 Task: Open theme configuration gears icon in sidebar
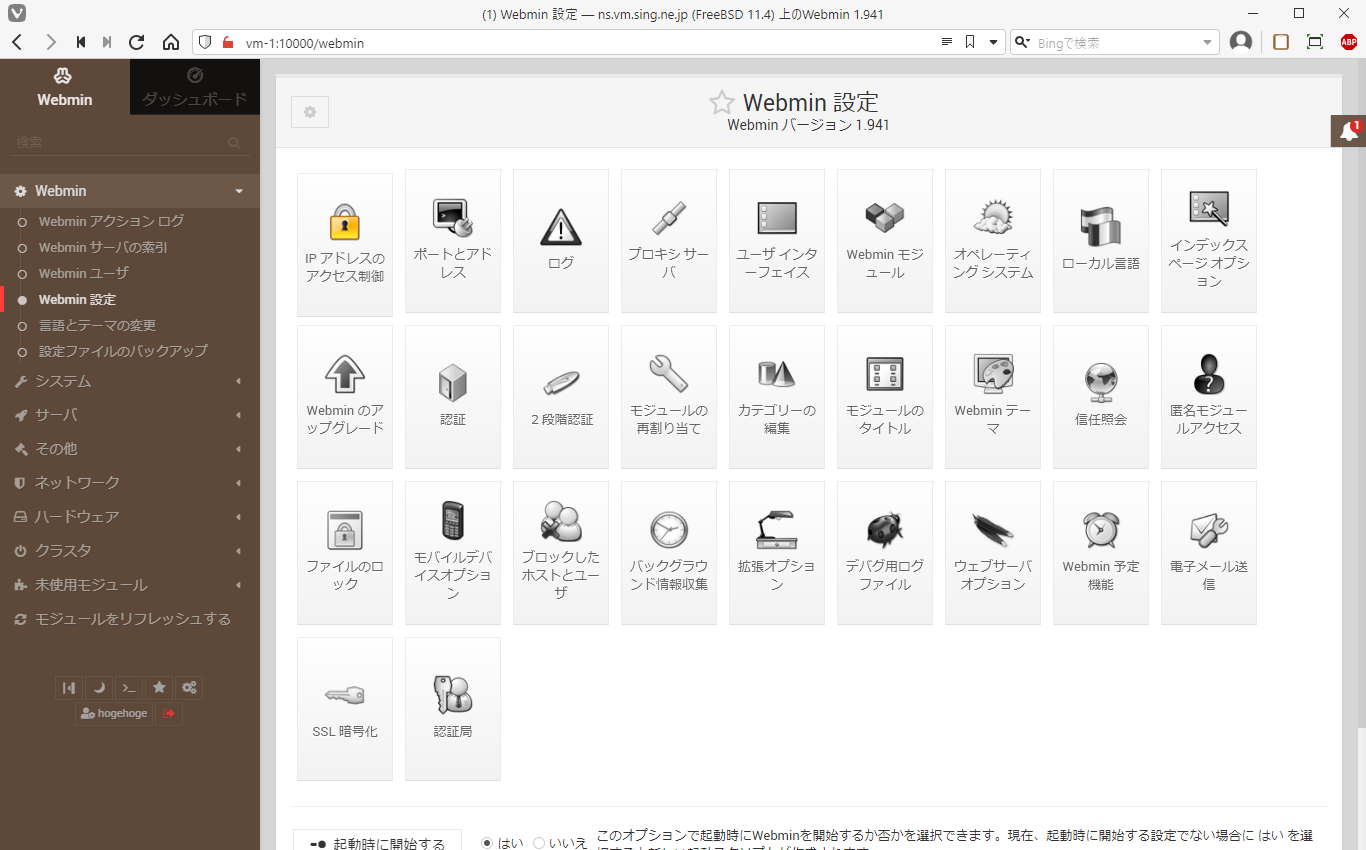(x=189, y=688)
